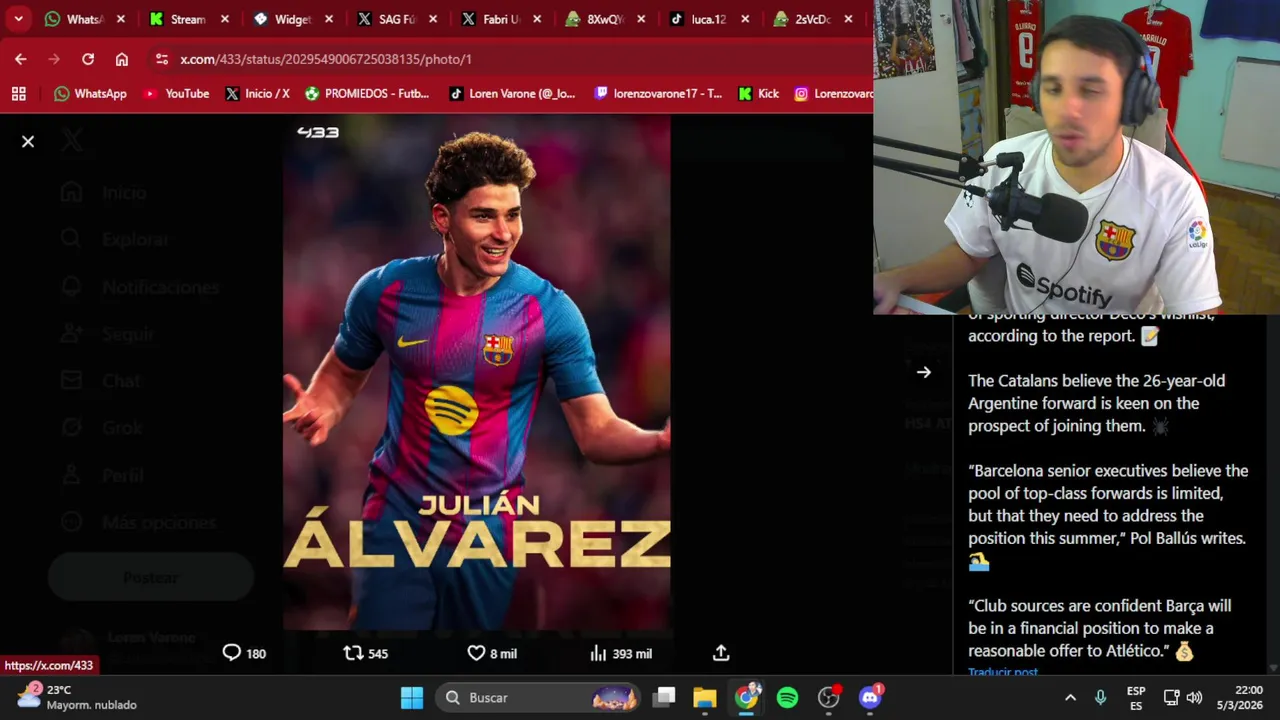The image size is (1280, 720).
Task: Click the browser forward arrow
Action: point(54,59)
